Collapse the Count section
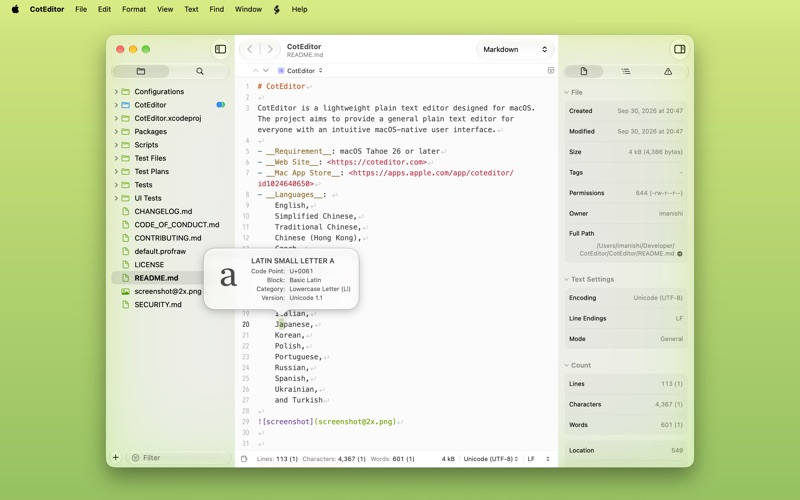The image size is (800, 500). pos(566,365)
